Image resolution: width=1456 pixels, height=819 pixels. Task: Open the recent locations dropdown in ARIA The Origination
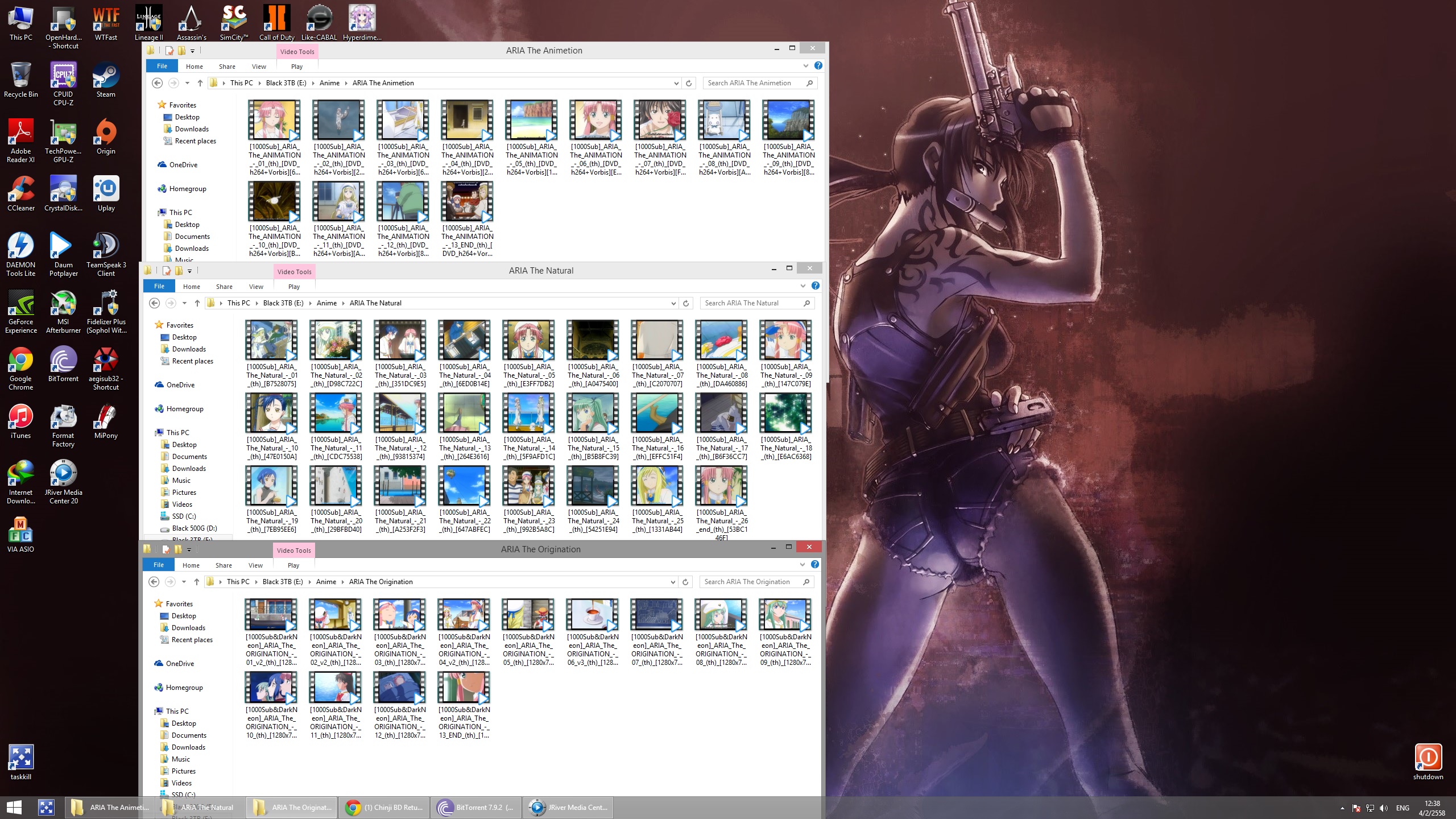(x=184, y=582)
